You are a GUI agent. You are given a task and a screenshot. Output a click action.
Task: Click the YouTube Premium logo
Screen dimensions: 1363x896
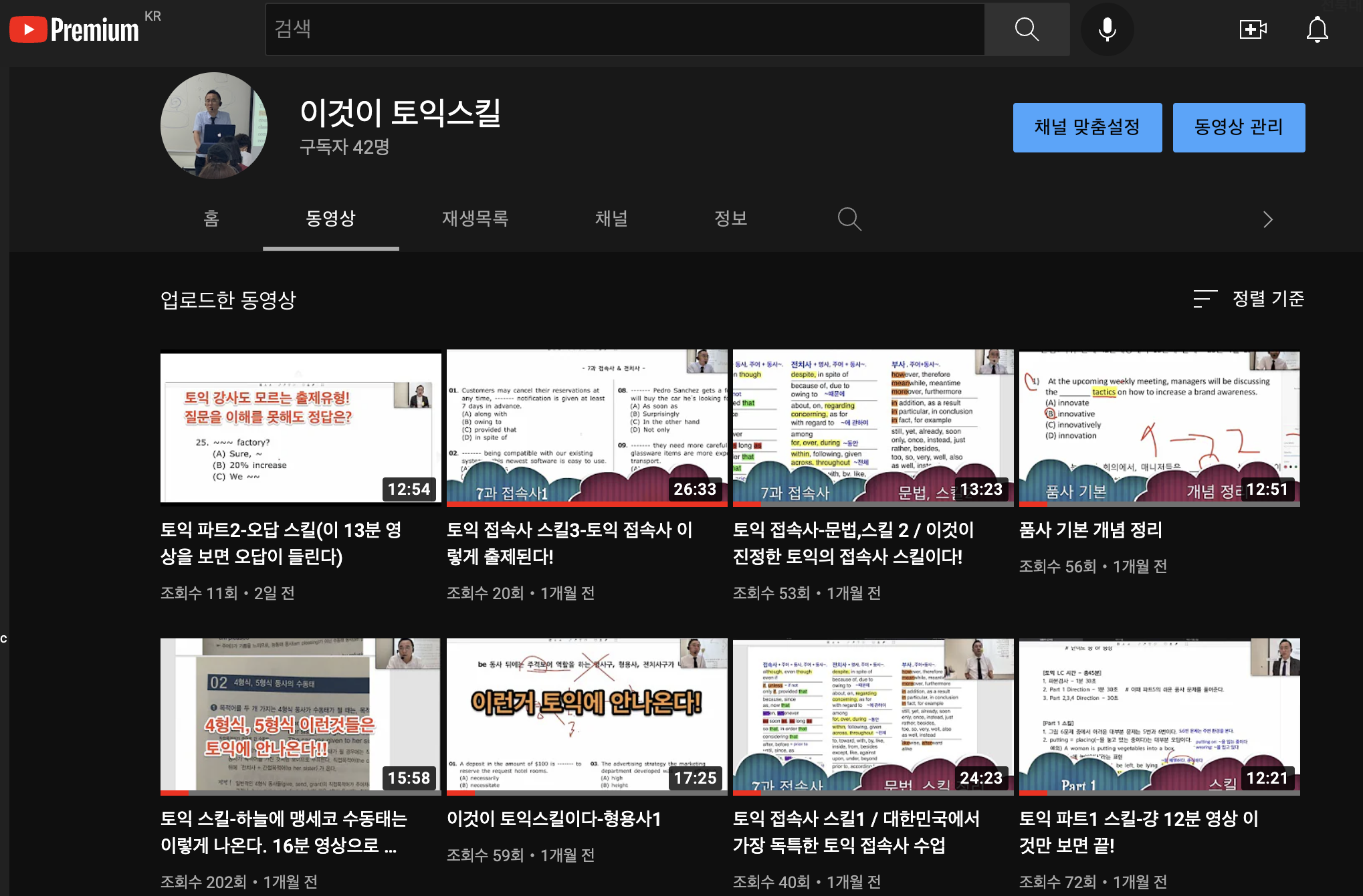[75, 29]
